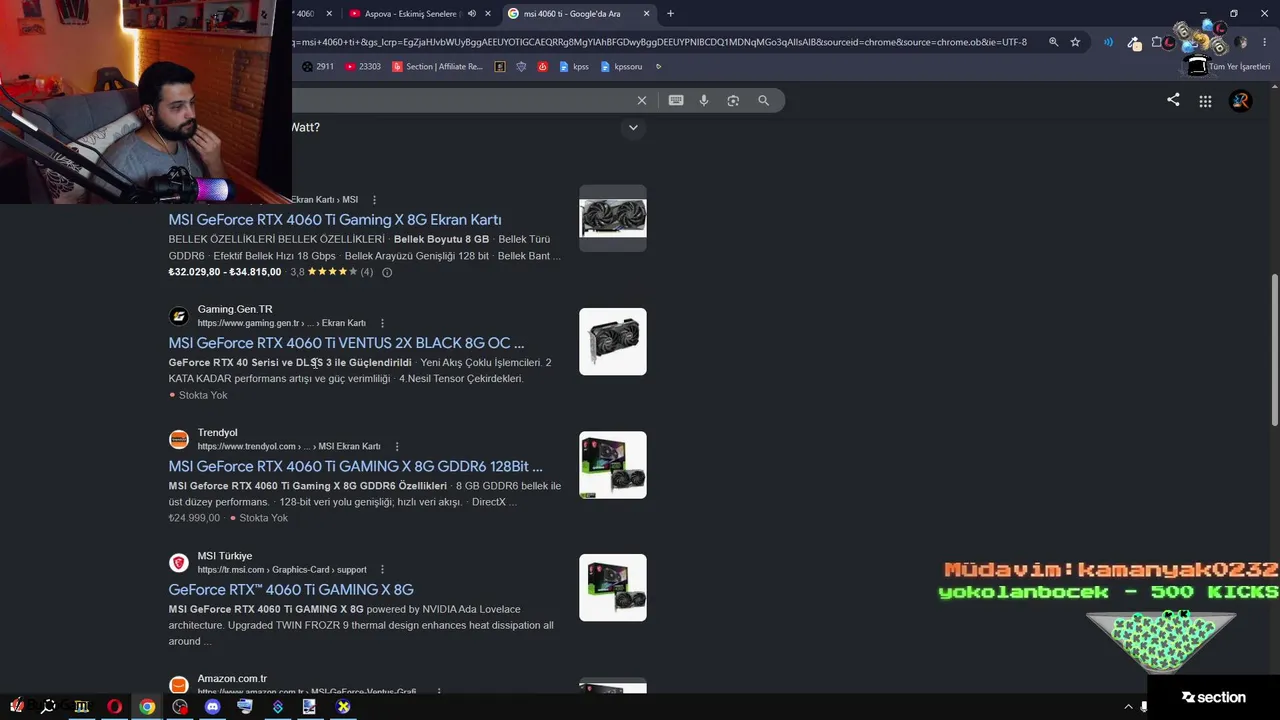1280x720 pixels.
Task: Submit search with the magnifier icon
Action: (764, 100)
